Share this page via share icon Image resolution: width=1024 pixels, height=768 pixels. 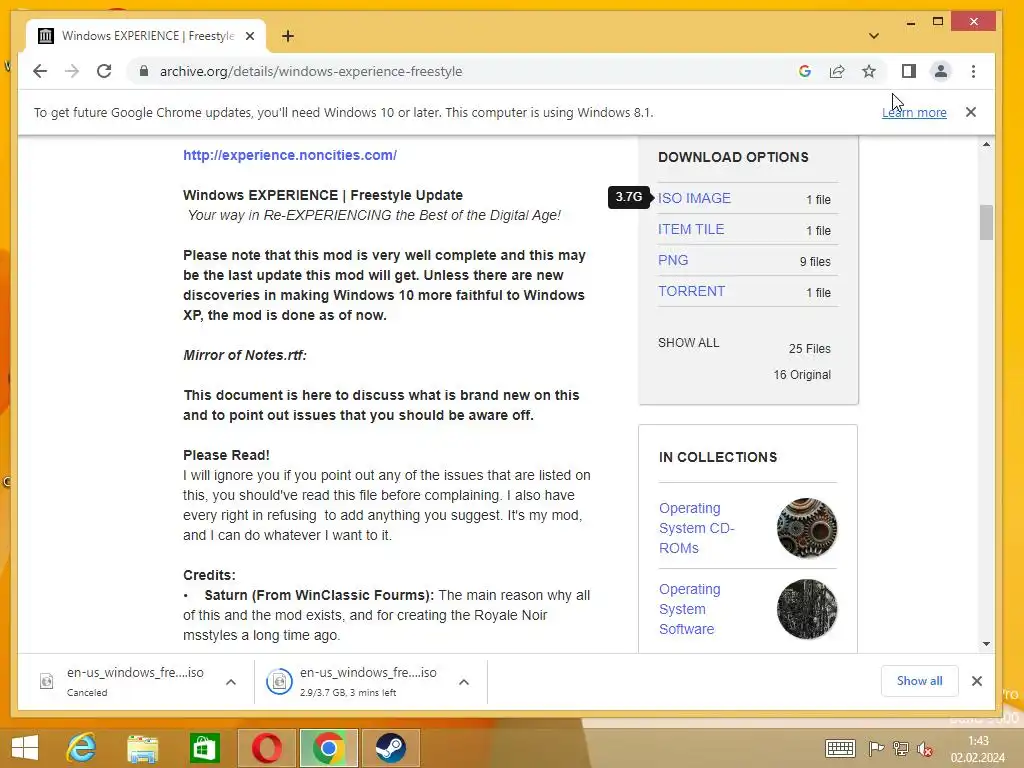coord(837,71)
